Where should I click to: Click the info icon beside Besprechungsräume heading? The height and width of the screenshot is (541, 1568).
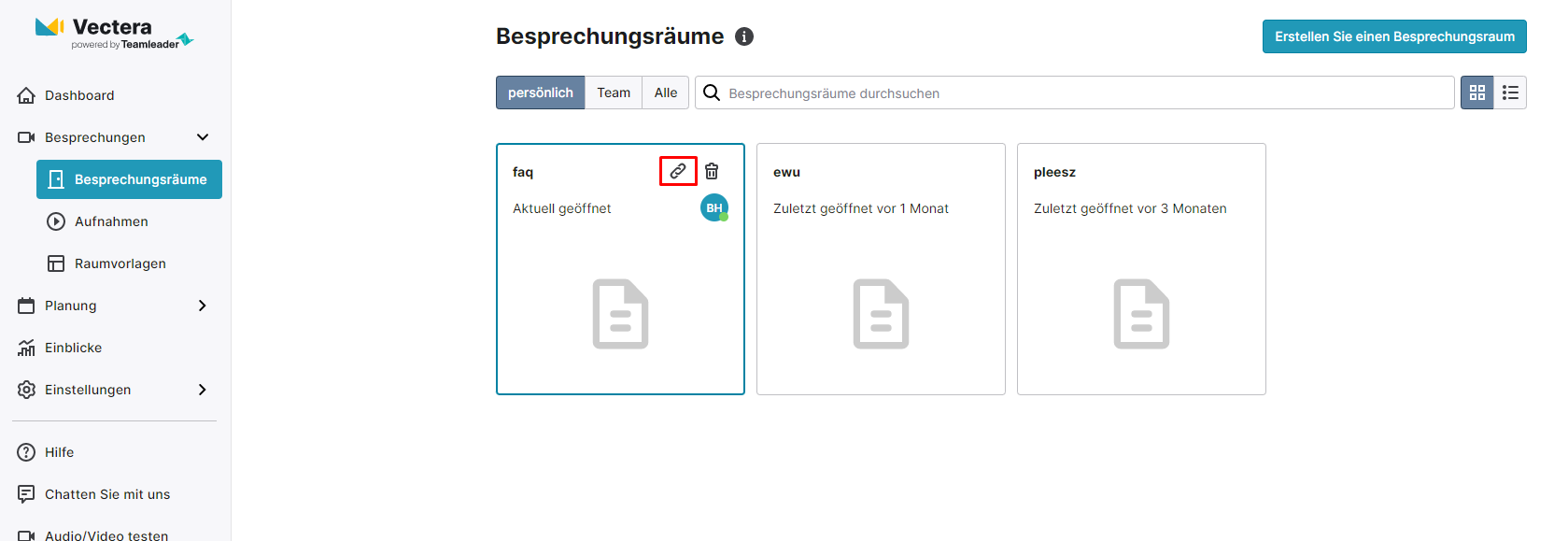pos(744,36)
